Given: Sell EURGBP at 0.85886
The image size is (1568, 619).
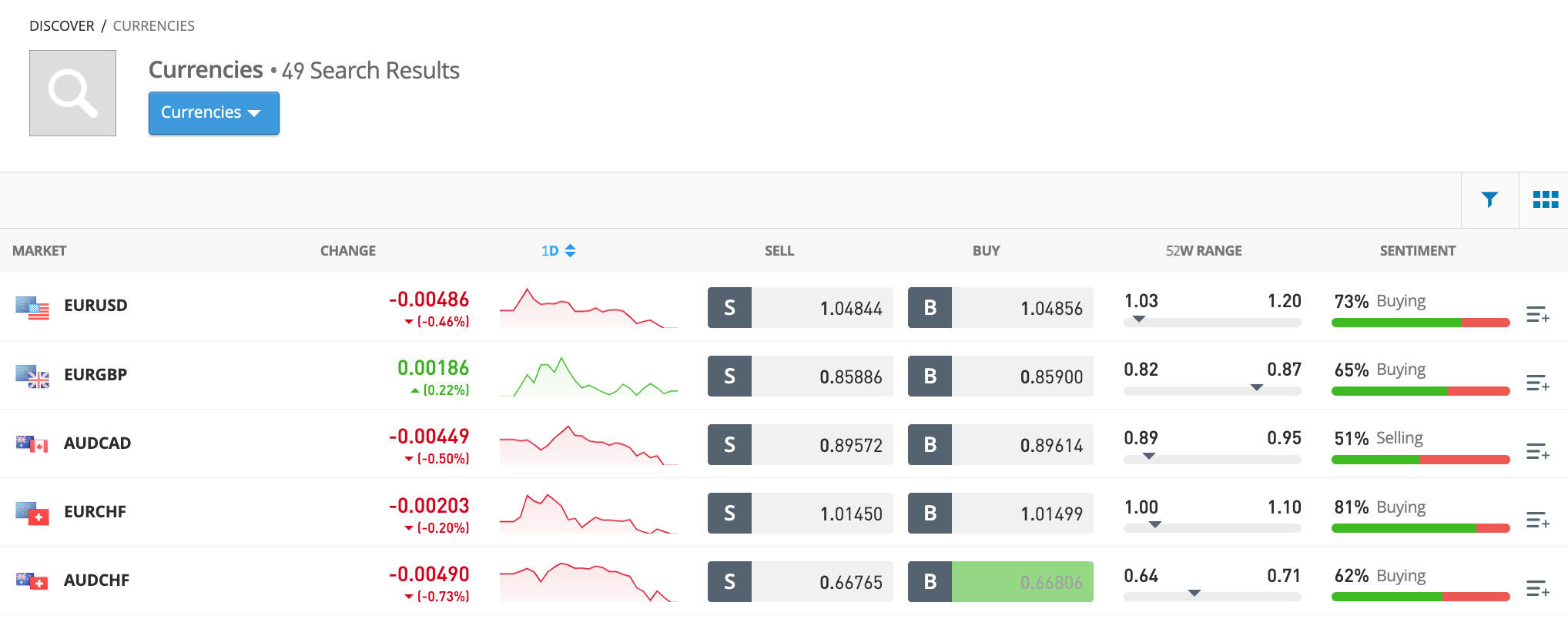Looking at the screenshot, I should (x=800, y=376).
